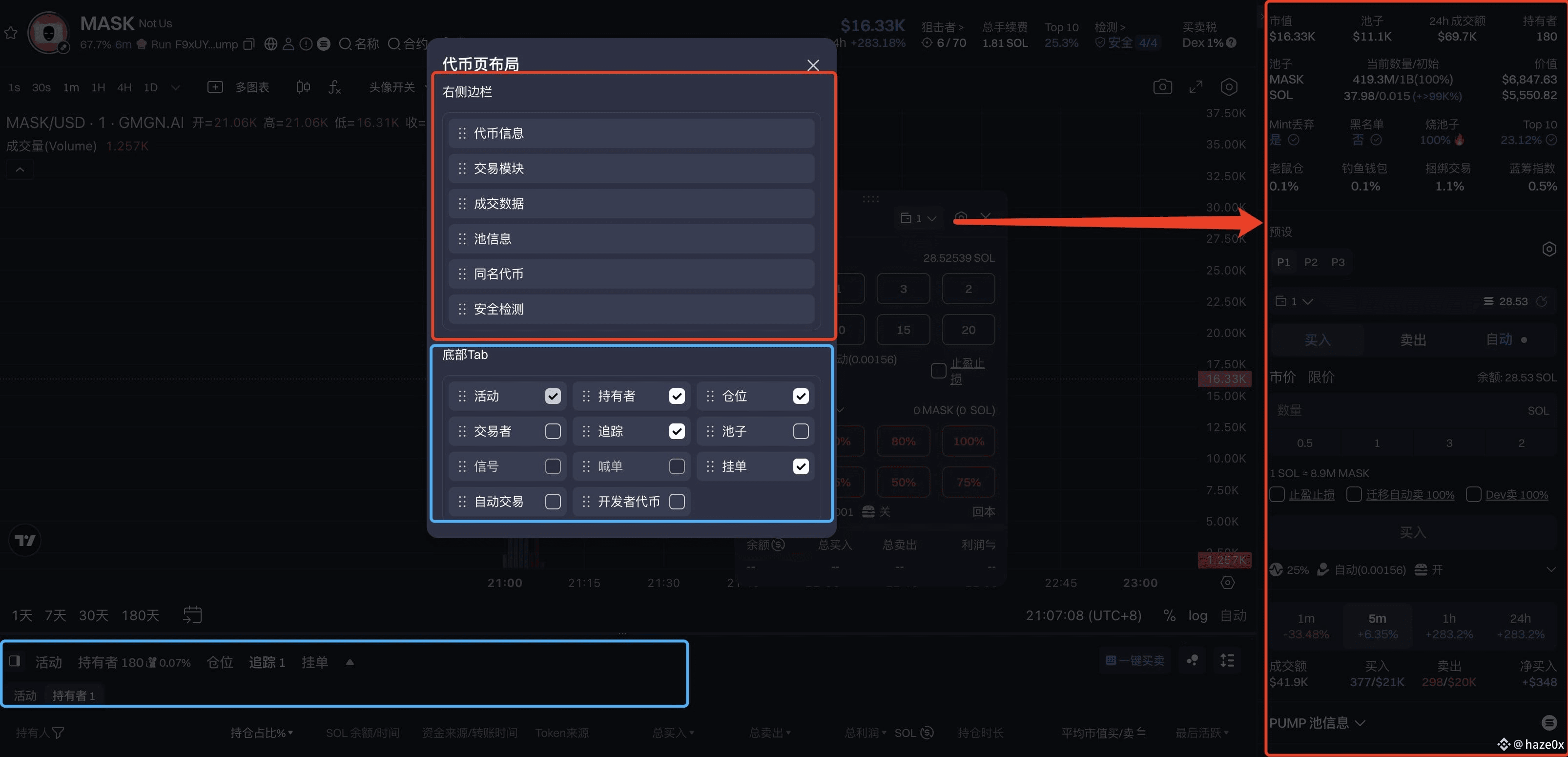Open the person icon beside the globe
The image size is (1568, 757).
289,44
